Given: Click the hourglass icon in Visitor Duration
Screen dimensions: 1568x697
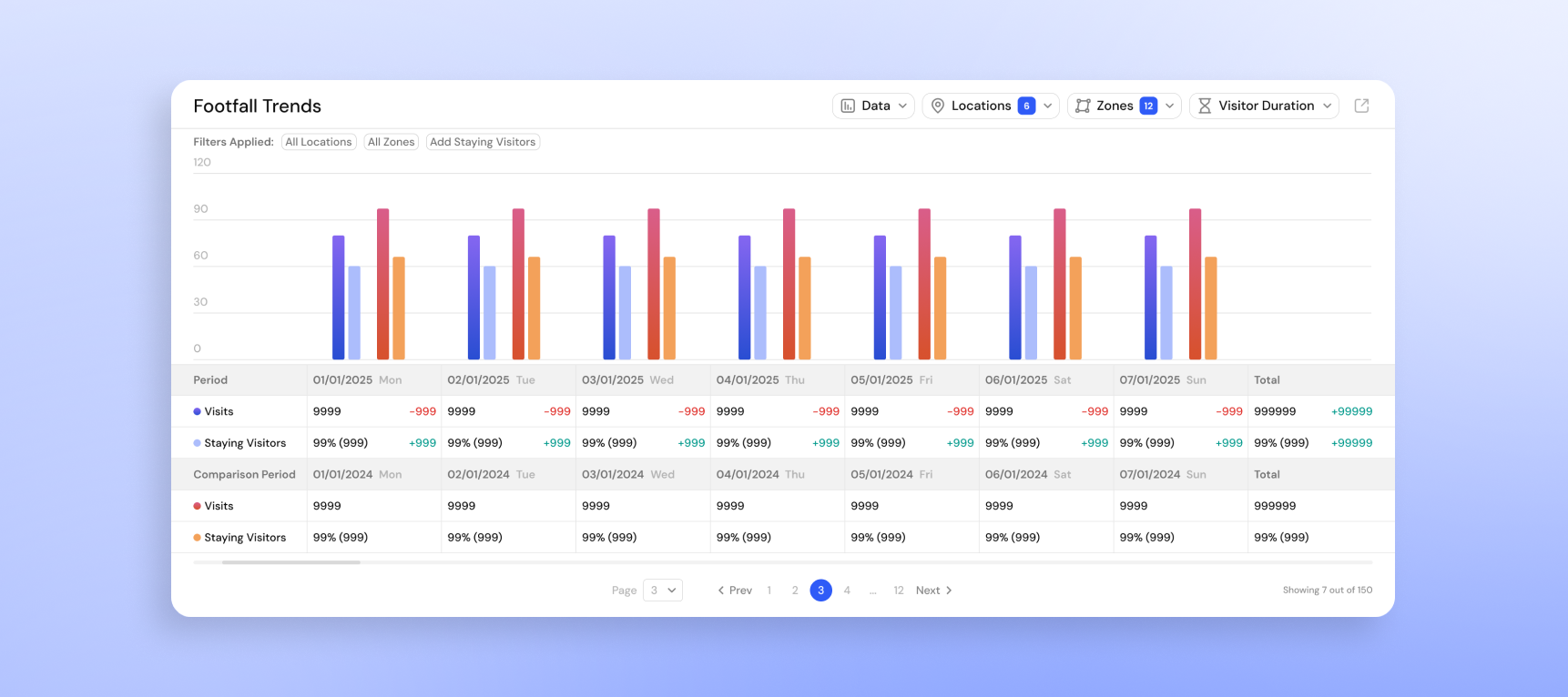Looking at the screenshot, I should coord(1205,106).
